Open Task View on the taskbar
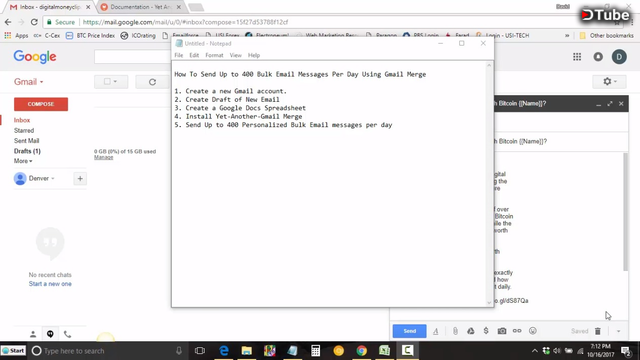 (x=200, y=351)
